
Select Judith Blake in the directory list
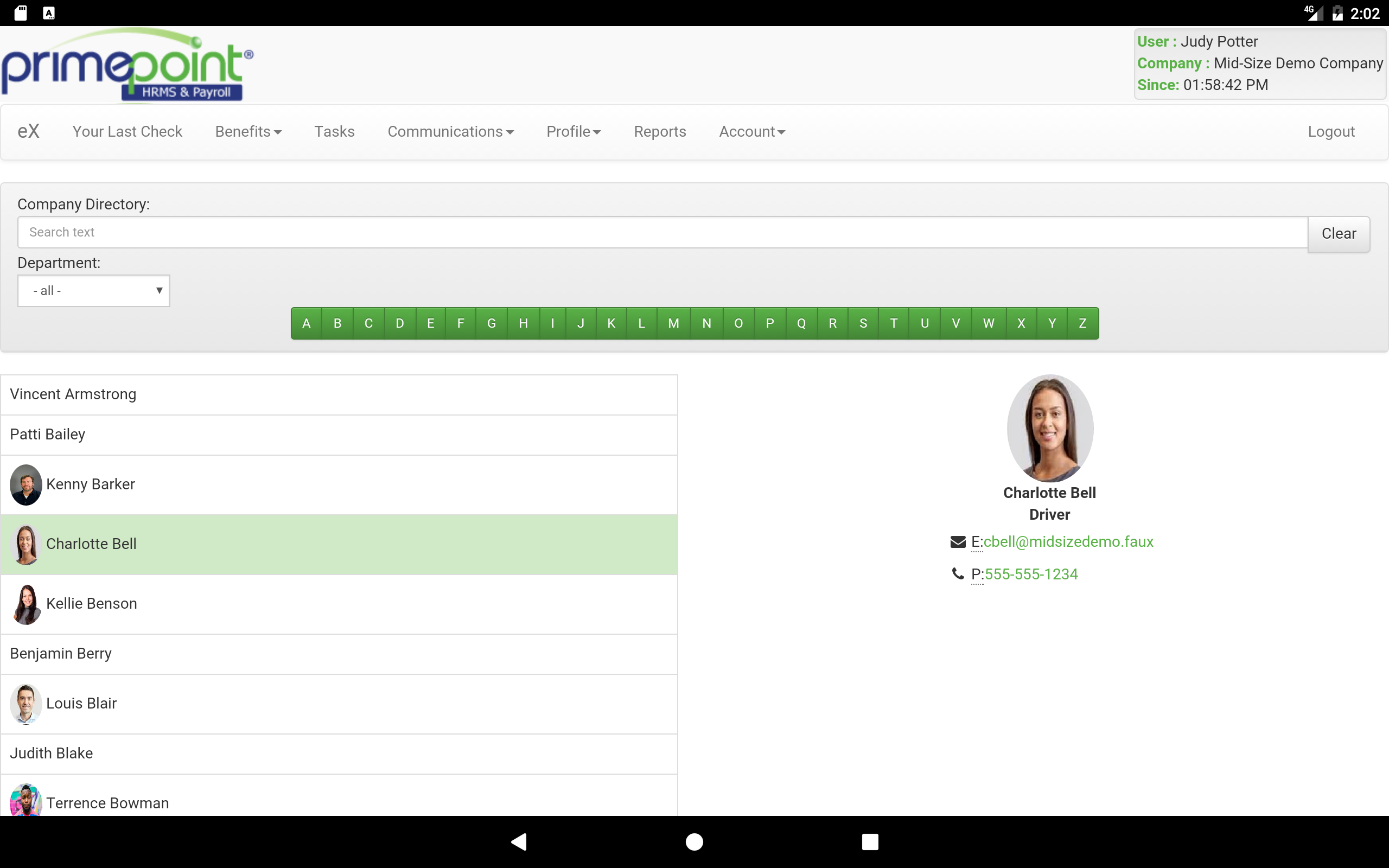click(x=339, y=754)
